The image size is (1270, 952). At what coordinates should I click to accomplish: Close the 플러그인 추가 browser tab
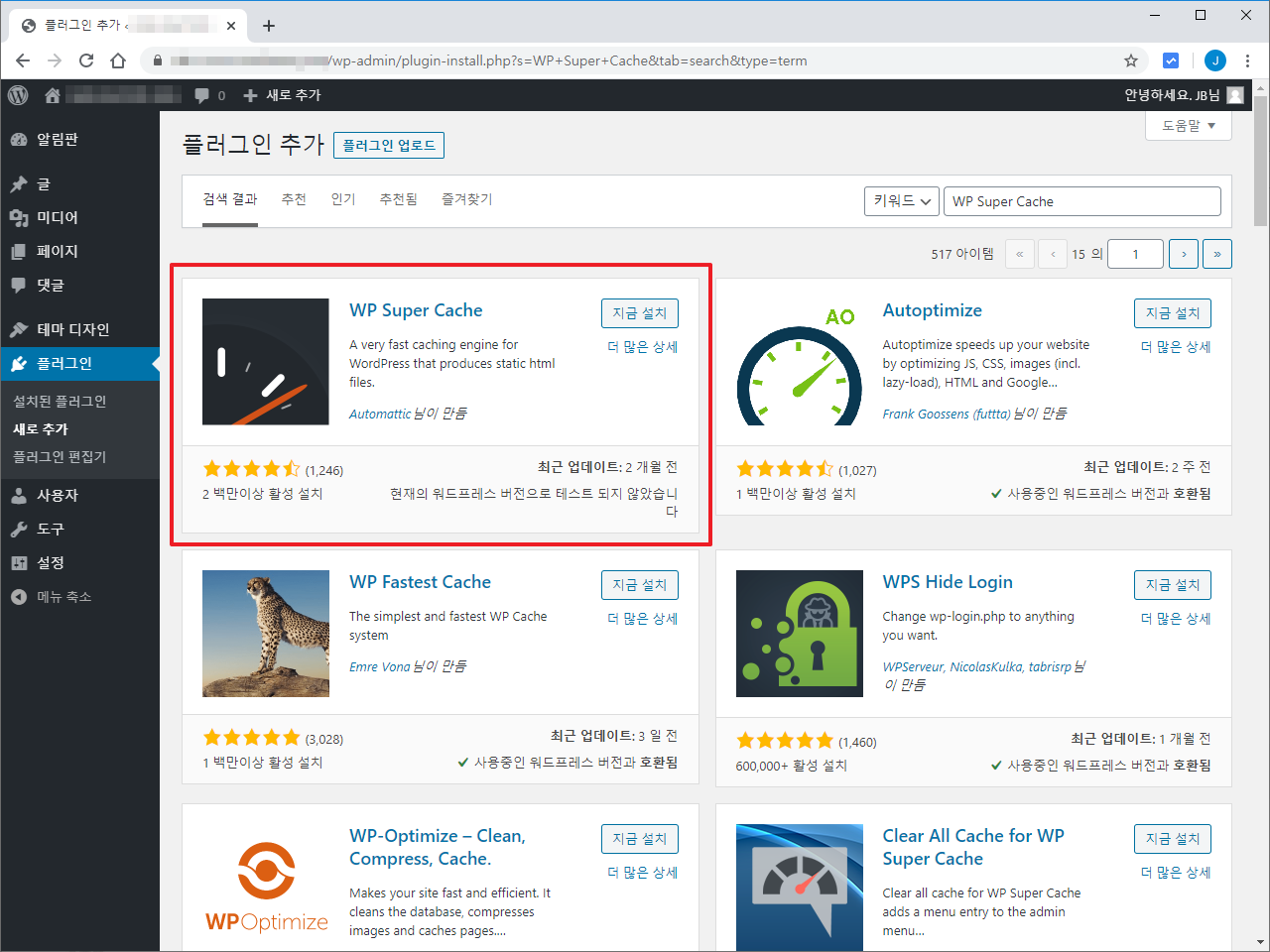[x=232, y=26]
